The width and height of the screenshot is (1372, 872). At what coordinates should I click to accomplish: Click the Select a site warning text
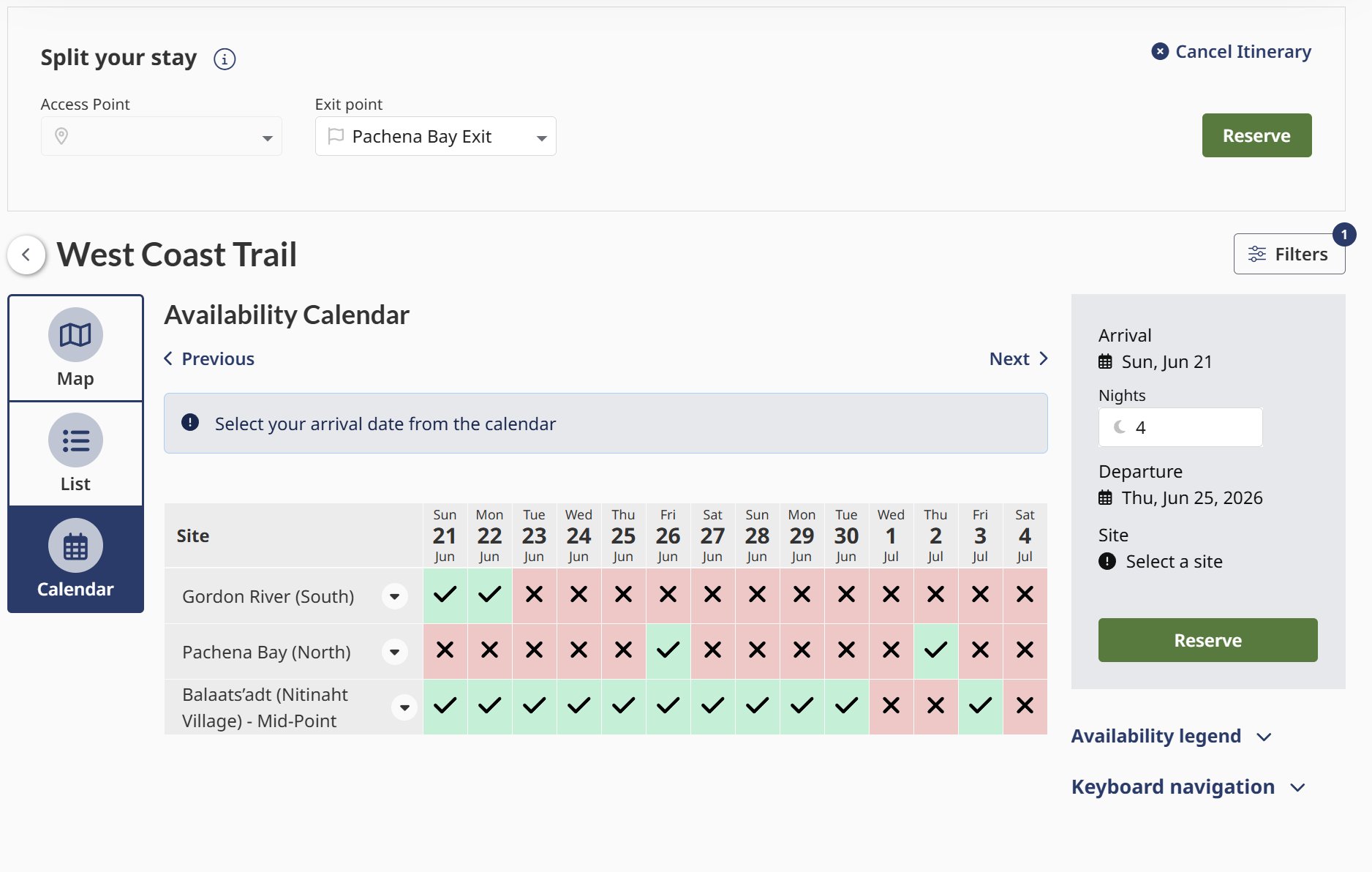click(1174, 562)
